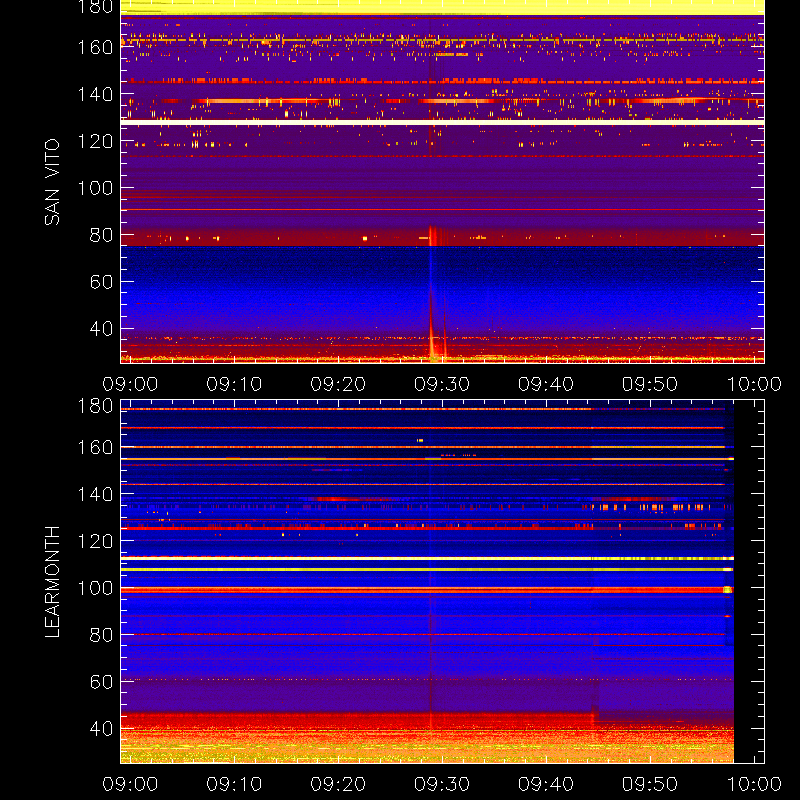Choose the 09:20 time label of Learmonth plot

pos(338,784)
